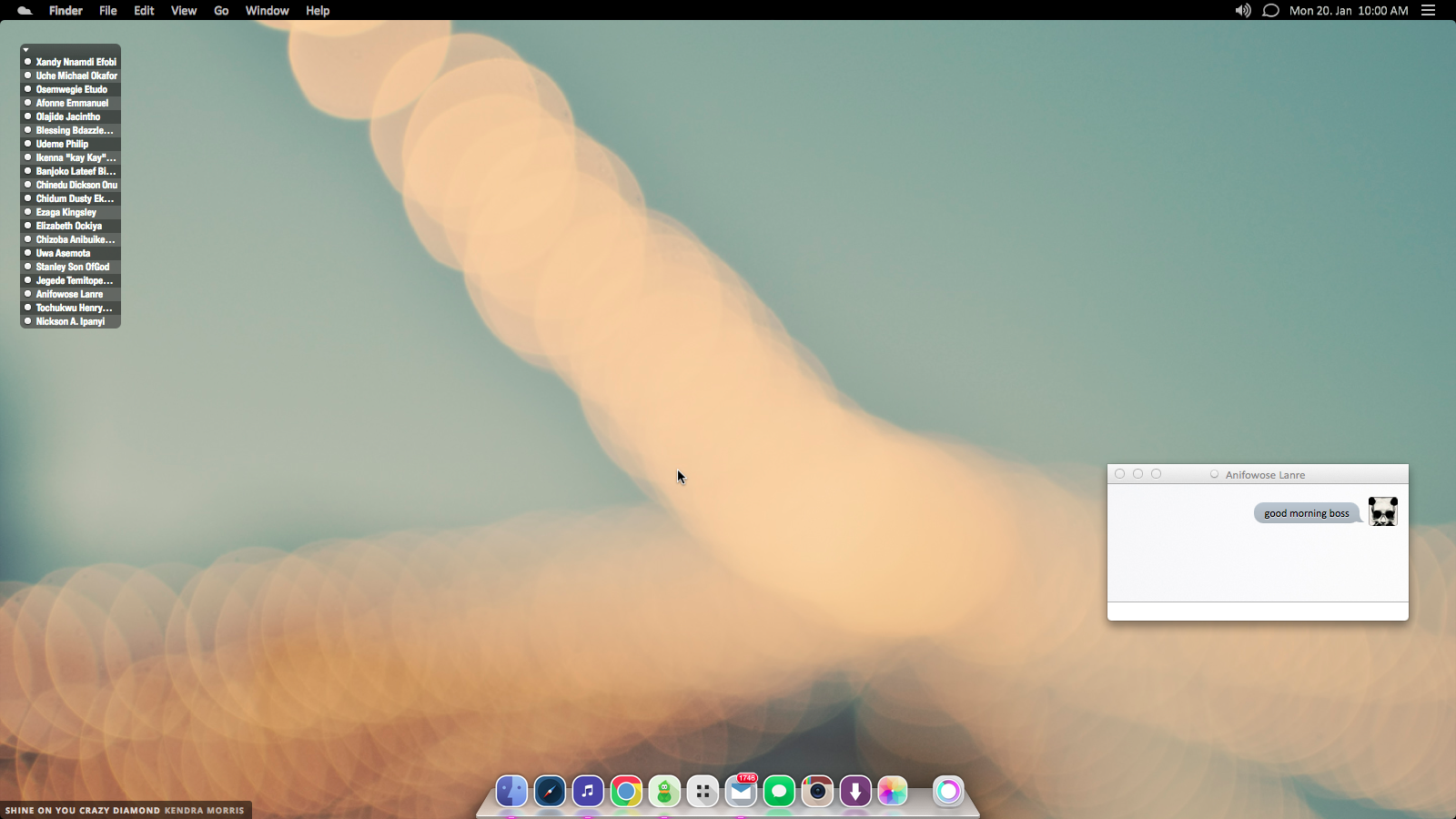Select Anifowose Lanre in contact list
Image resolution: width=1456 pixels, height=819 pixels.
[x=71, y=294]
